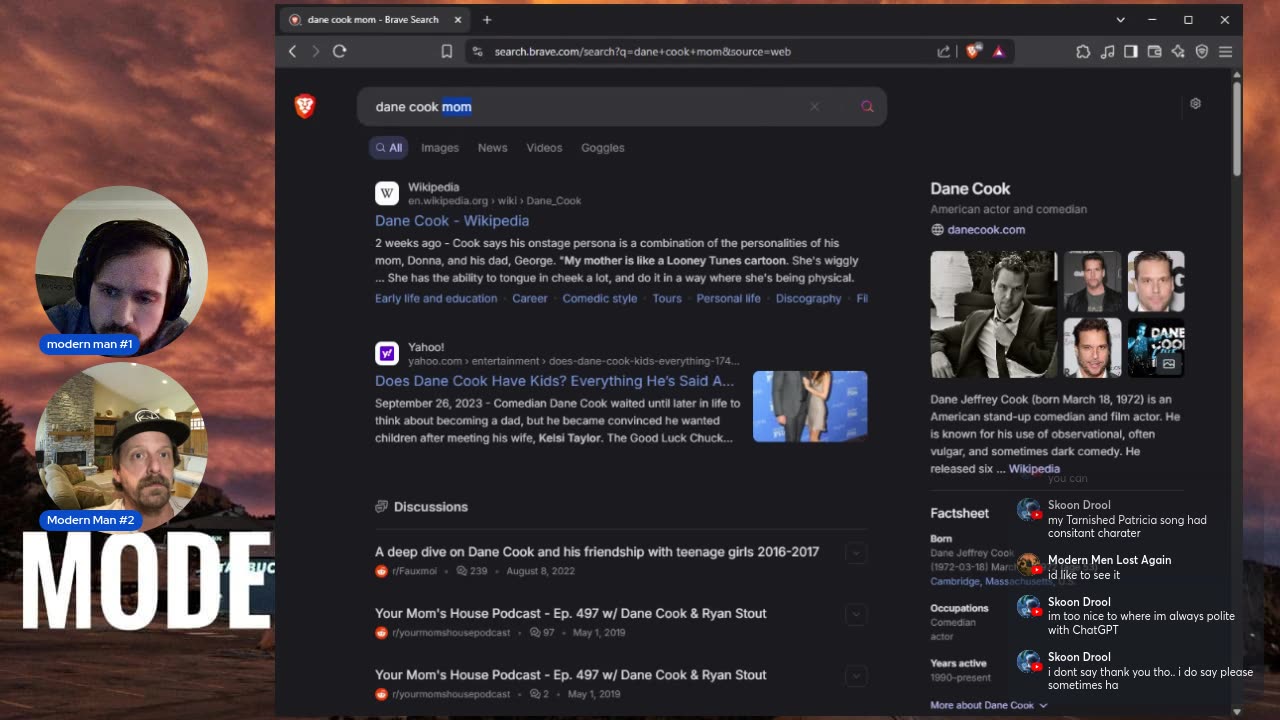
Task: Visit danecook.com link in info panel
Action: click(x=986, y=230)
